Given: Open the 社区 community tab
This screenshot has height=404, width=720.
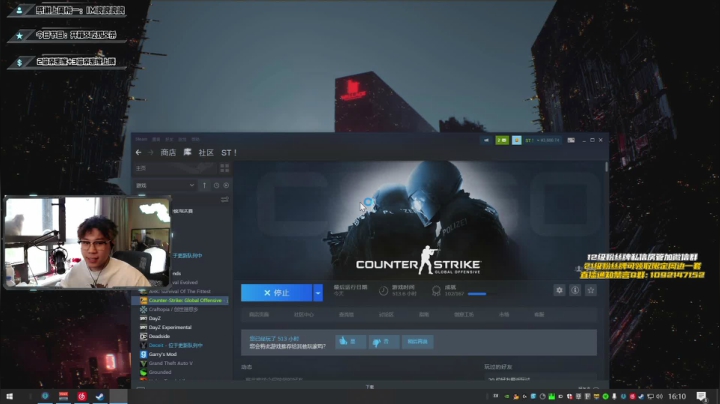Looking at the screenshot, I should pos(206,152).
